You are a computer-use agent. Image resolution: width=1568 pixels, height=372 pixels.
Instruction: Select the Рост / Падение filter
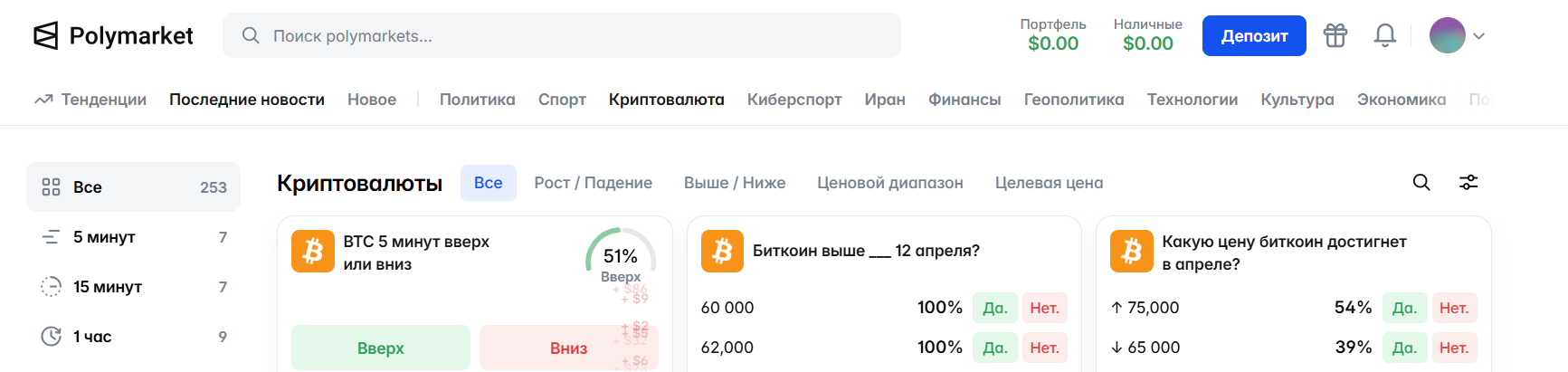pos(593,183)
